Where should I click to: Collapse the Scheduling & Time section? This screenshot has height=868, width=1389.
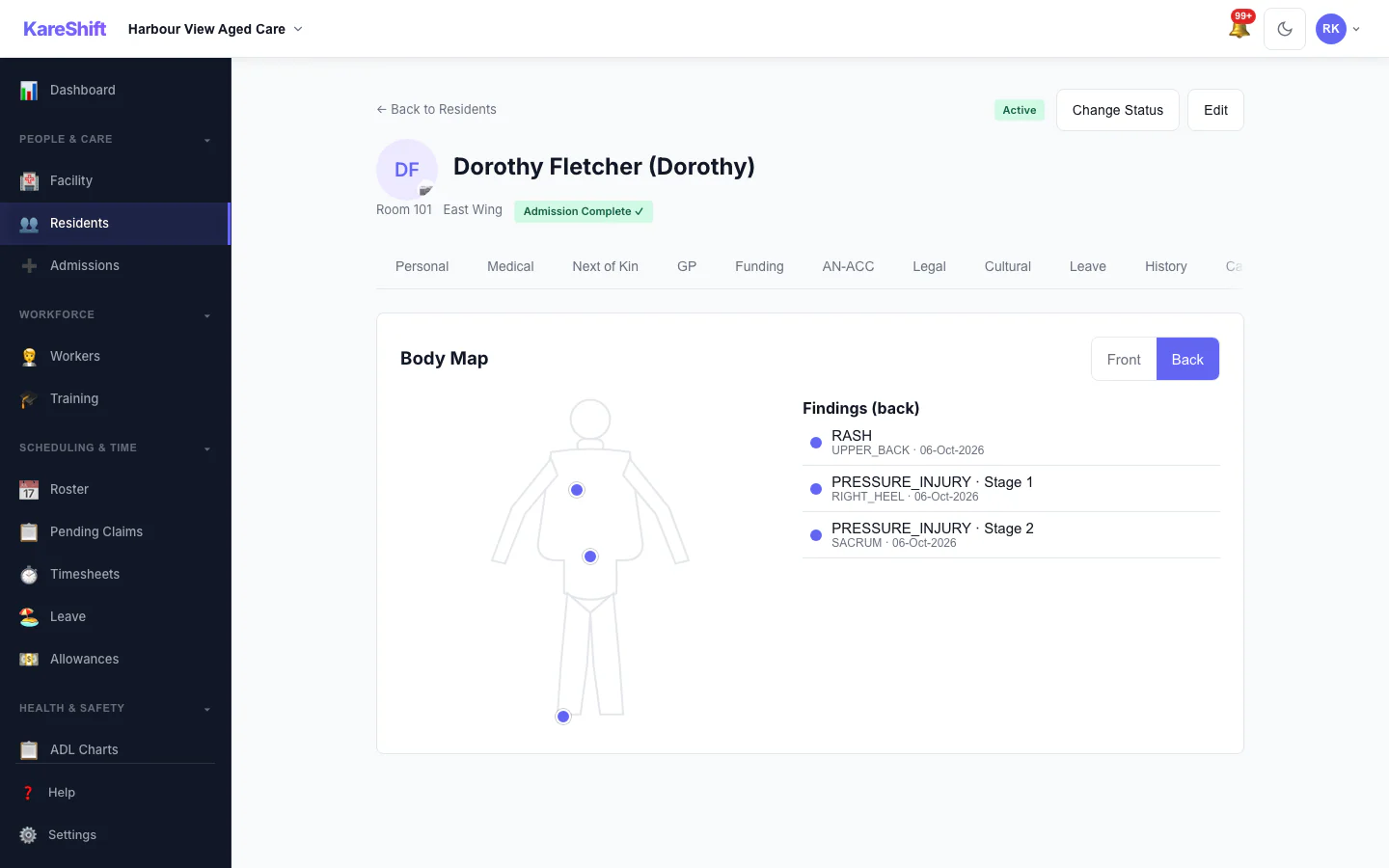[x=116, y=448]
